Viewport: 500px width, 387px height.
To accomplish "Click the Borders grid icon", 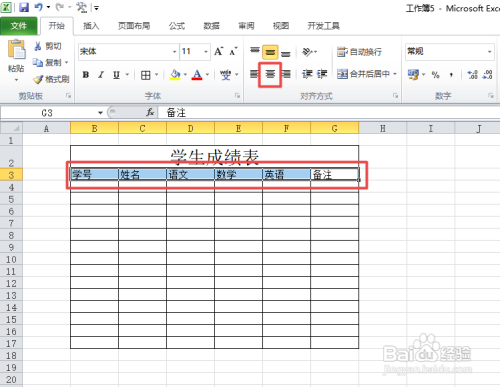I will point(145,75).
